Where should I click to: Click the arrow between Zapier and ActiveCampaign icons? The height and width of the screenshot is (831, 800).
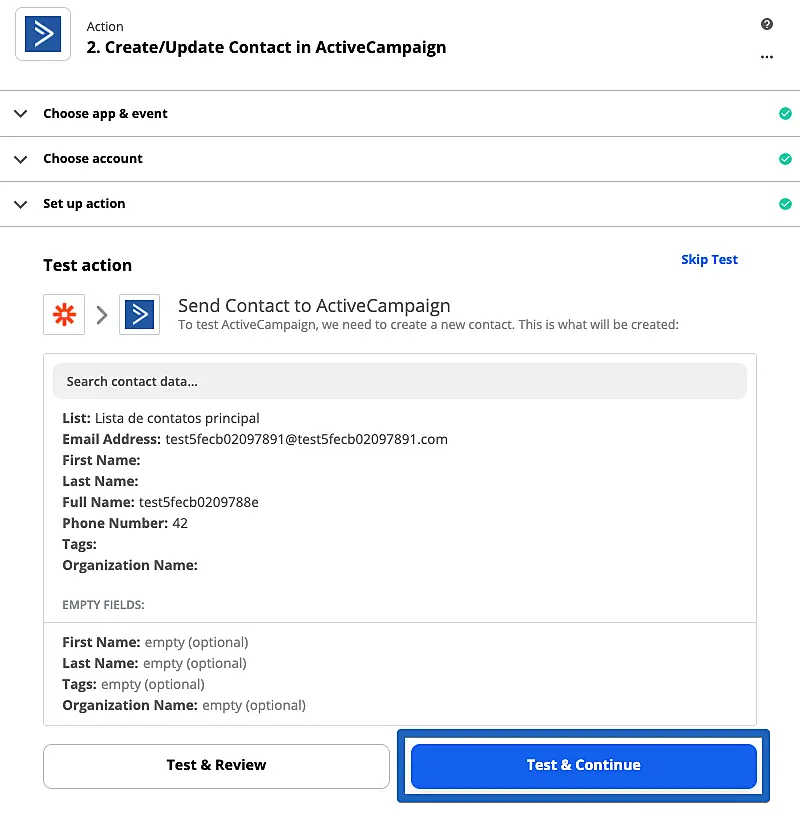tap(102, 315)
